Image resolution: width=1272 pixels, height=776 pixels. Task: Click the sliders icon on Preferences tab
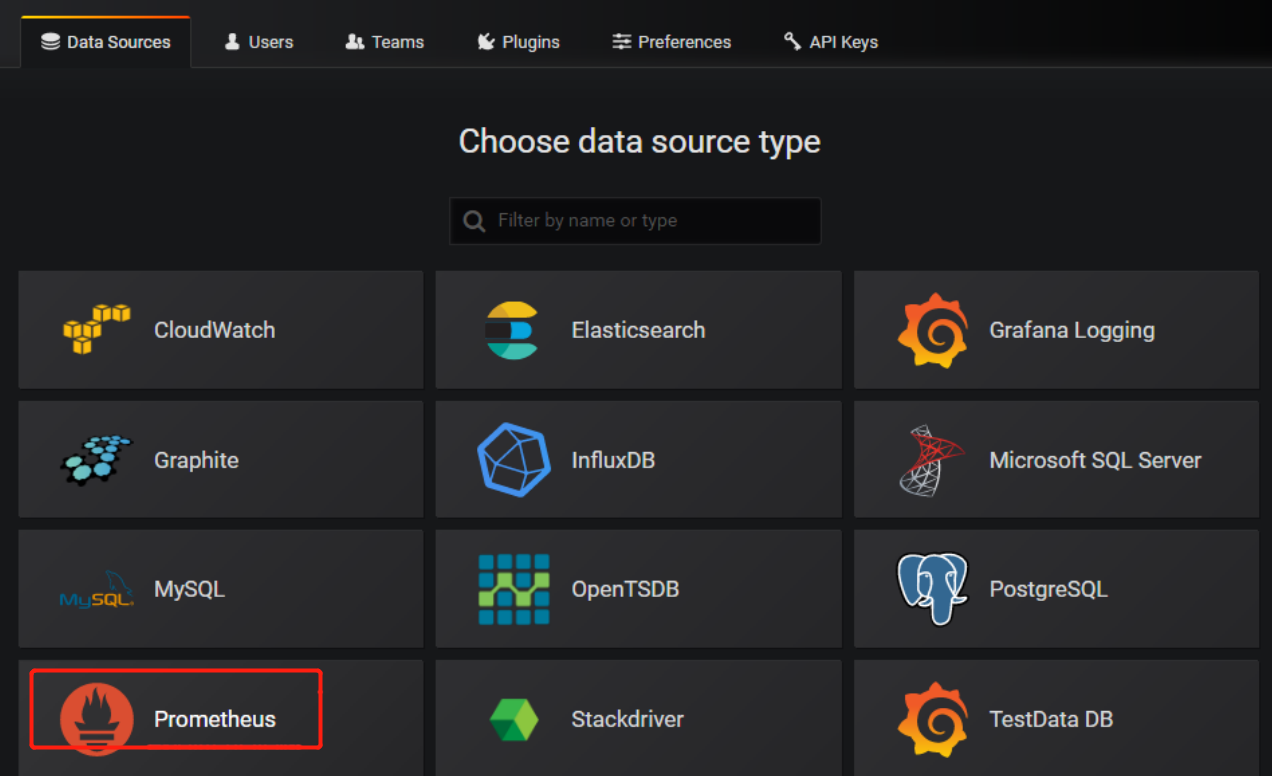[622, 42]
